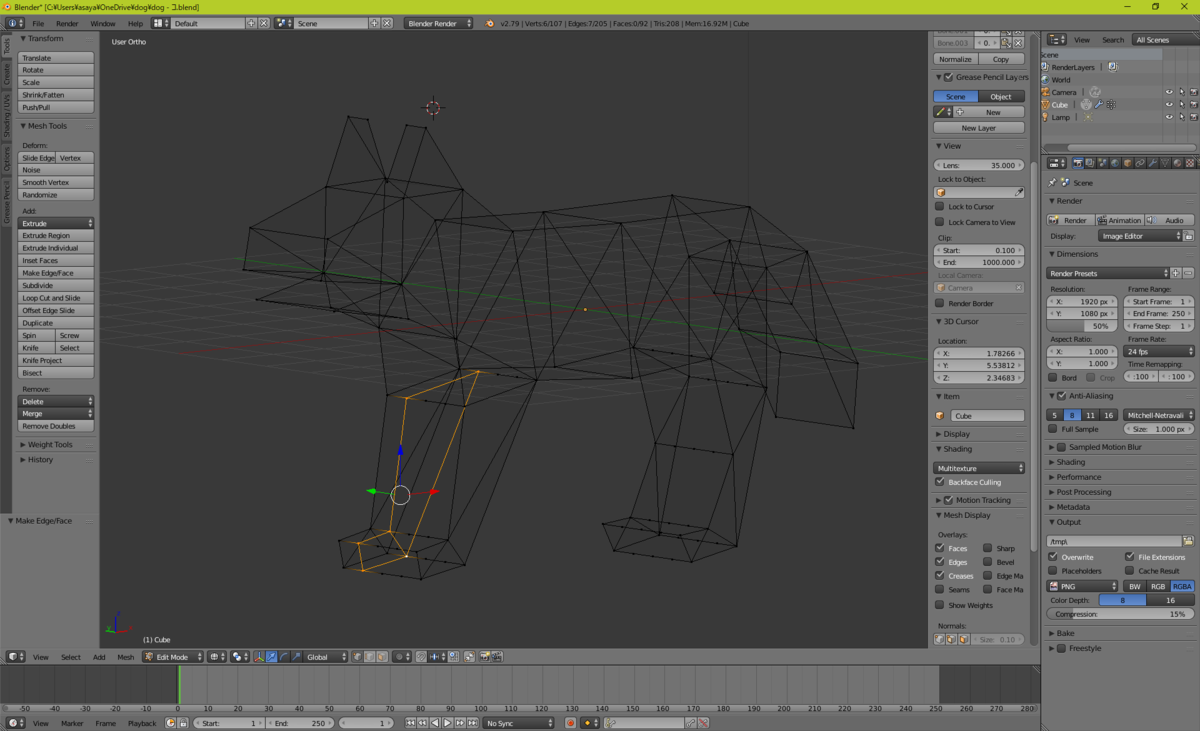Click the pin icon beside Scene in the properties panel

(x=1052, y=183)
